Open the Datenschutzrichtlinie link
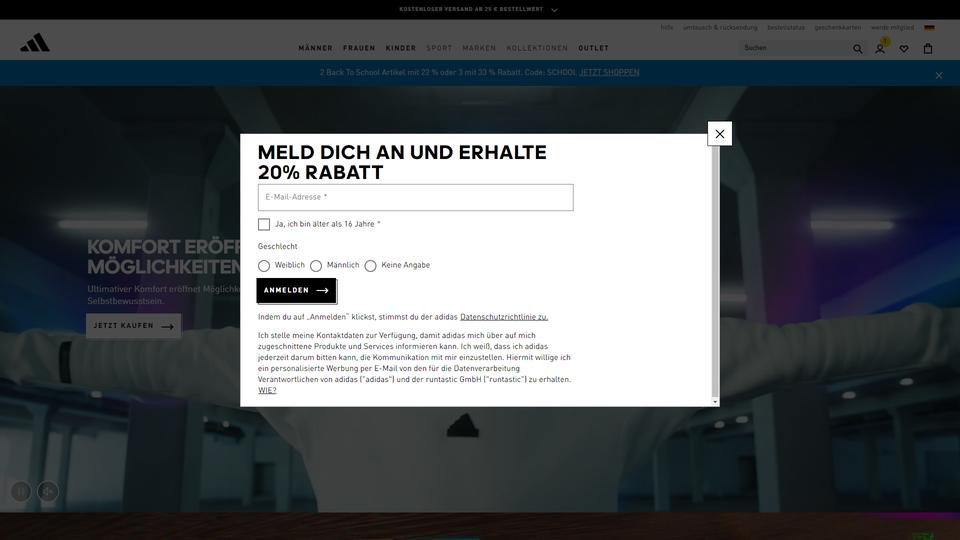Viewport: 960px width, 540px height. click(504, 317)
